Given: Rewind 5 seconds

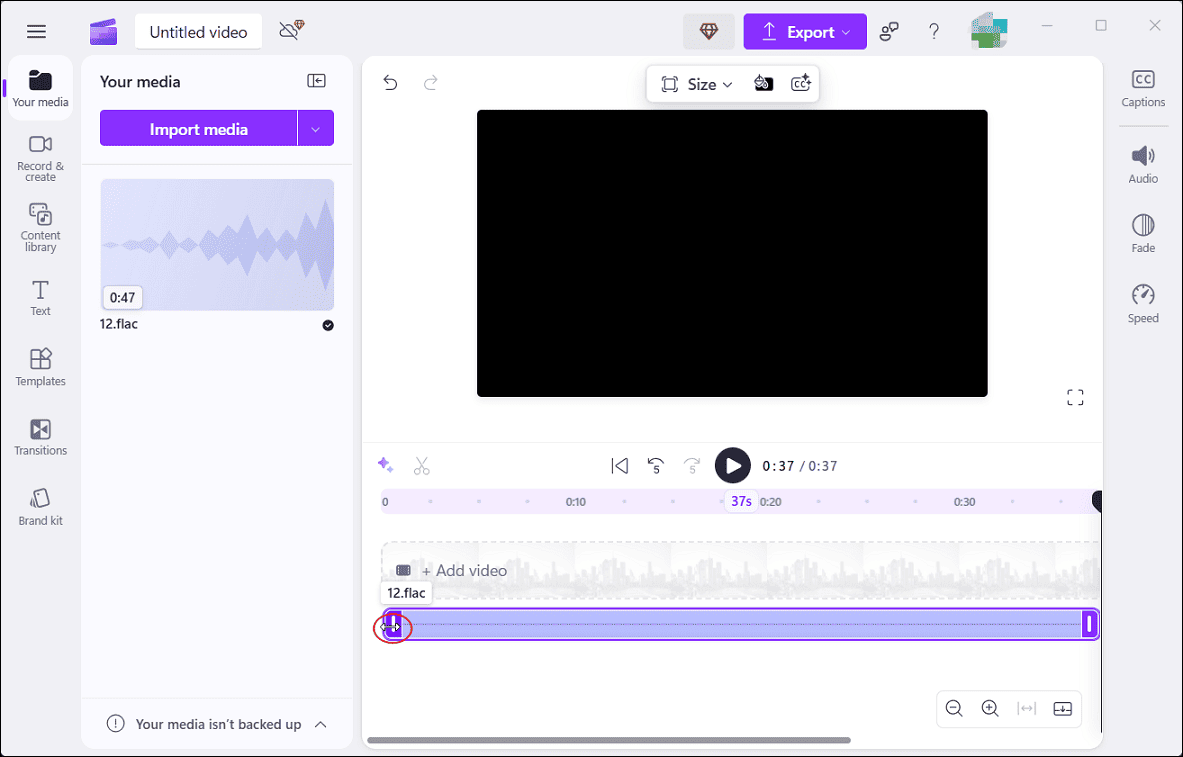Looking at the screenshot, I should click(656, 466).
